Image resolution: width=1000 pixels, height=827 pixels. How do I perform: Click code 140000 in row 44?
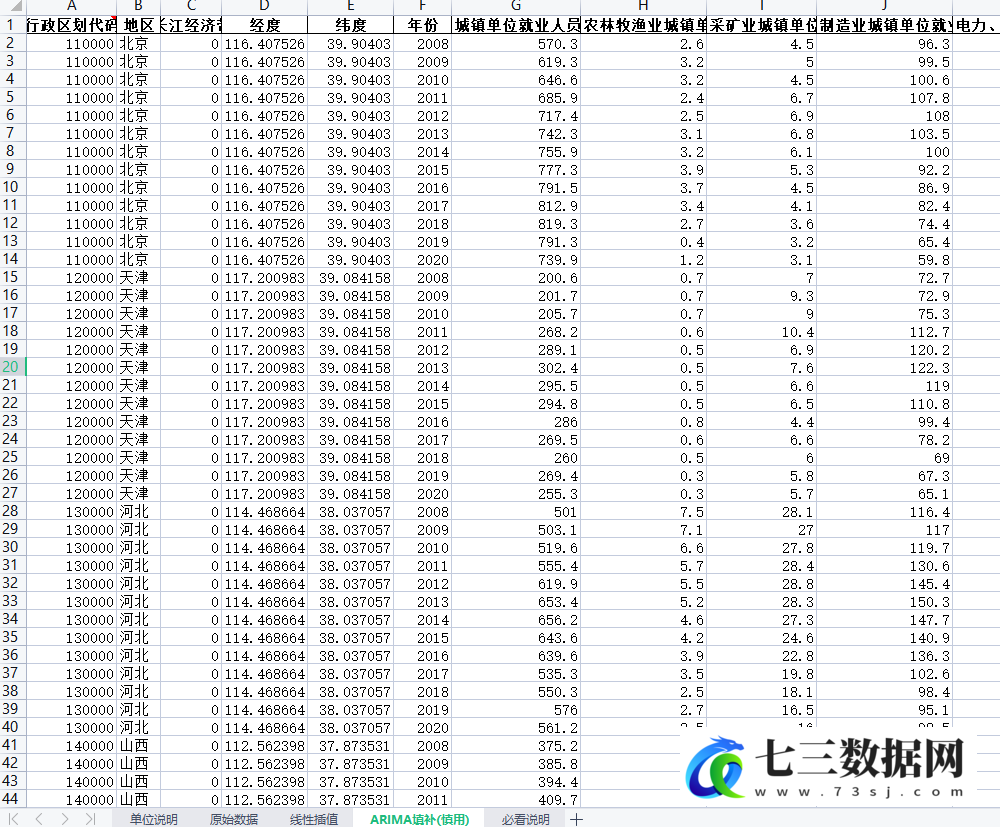(x=71, y=800)
